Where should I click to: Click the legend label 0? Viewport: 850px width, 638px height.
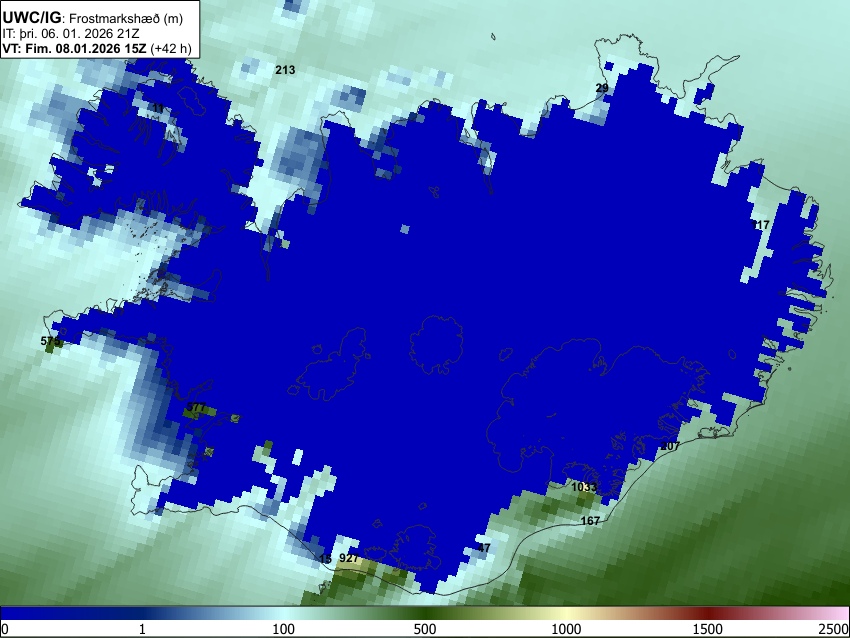pos(5,629)
